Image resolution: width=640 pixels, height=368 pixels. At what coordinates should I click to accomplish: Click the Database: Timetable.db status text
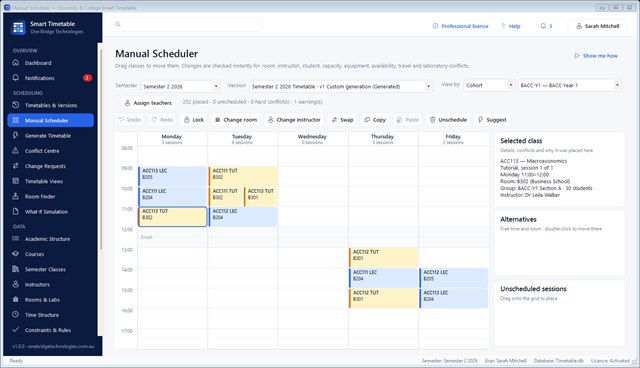point(559,361)
